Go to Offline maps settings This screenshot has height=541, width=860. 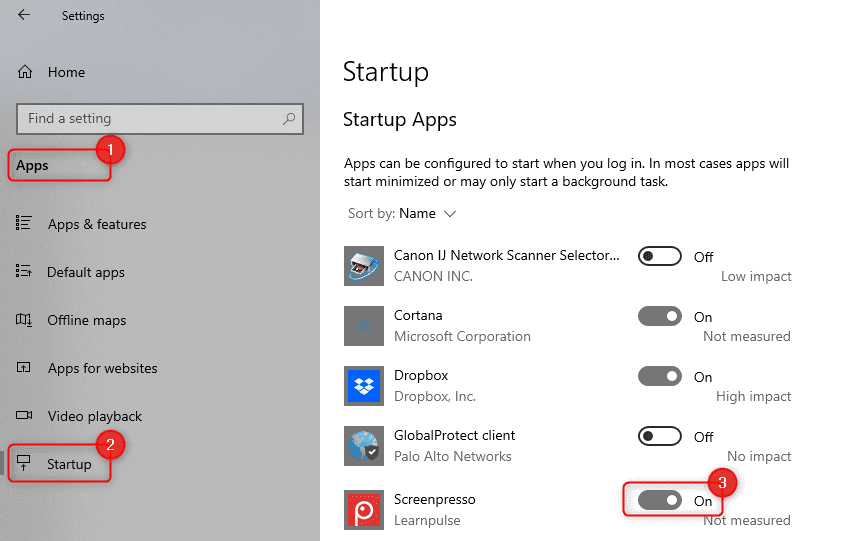coord(86,320)
